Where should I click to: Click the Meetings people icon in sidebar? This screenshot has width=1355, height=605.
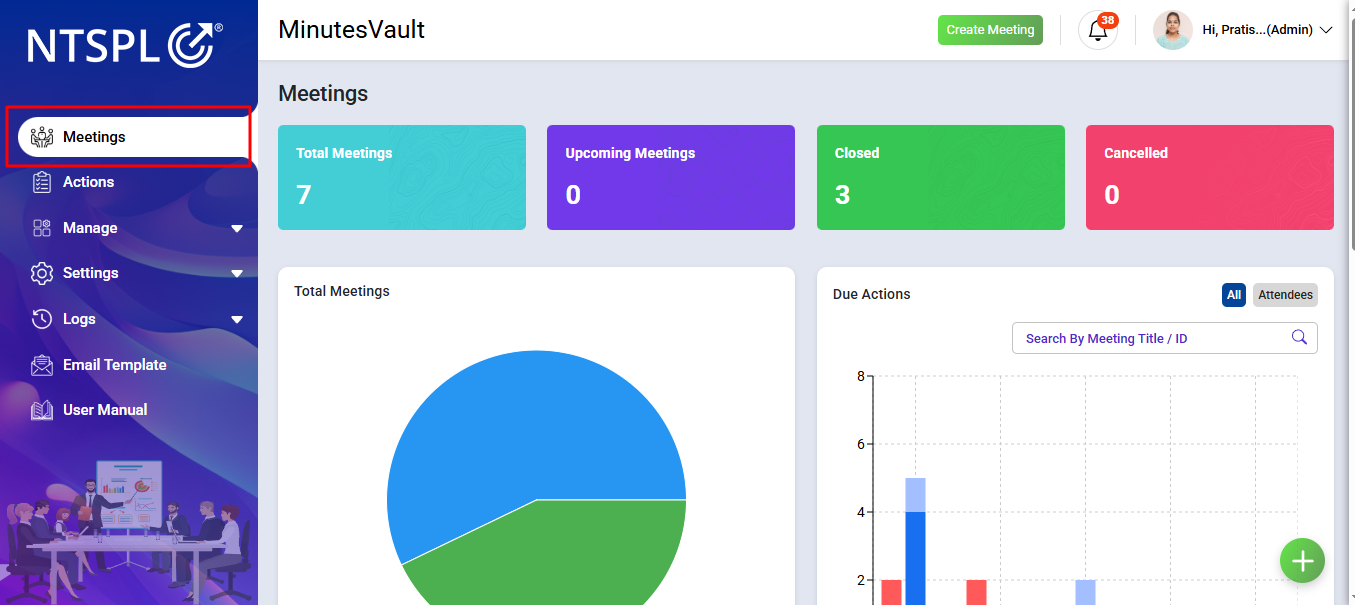[x=42, y=137]
